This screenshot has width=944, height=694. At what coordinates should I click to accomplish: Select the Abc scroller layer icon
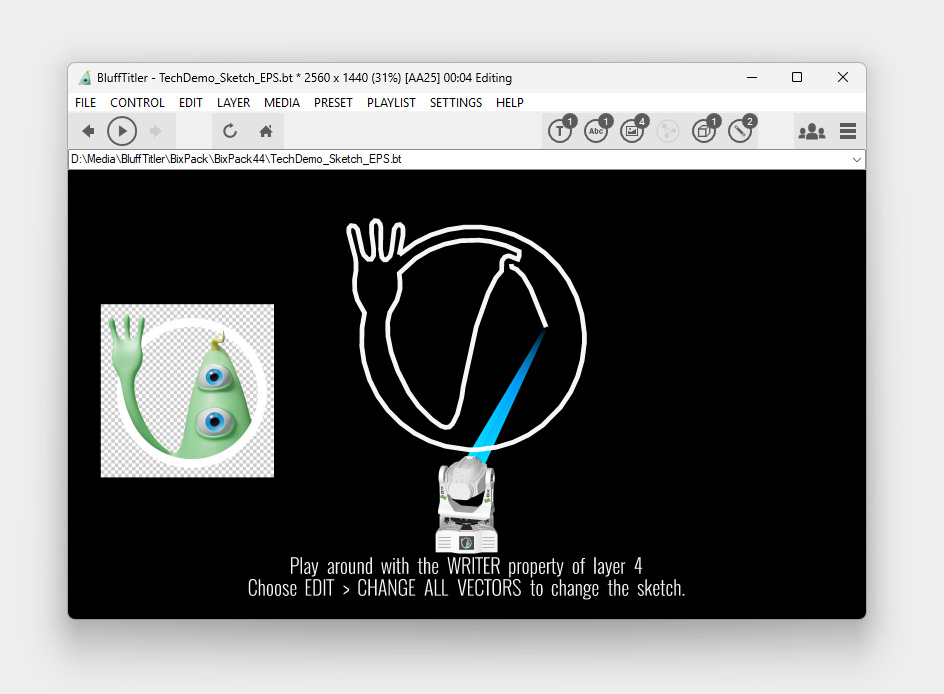coord(596,131)
